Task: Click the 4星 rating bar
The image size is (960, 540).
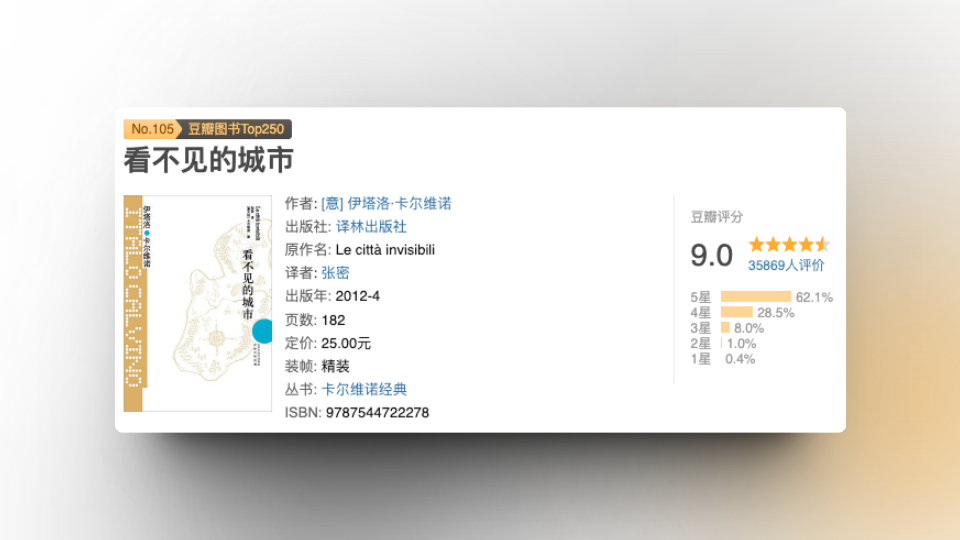Action: [736, 312]
